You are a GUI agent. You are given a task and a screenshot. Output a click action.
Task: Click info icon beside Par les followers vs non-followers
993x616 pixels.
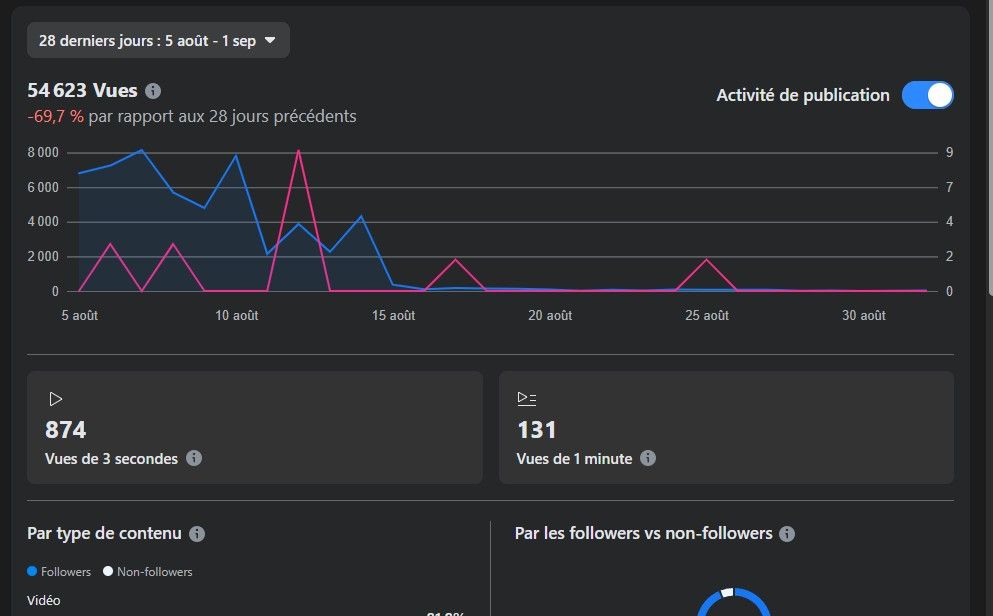point(787,534)
